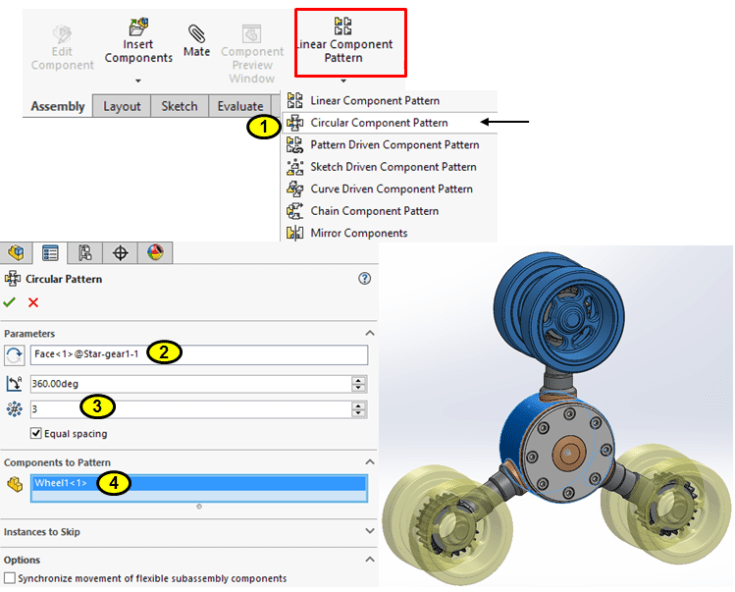Click the Circular Pattern panel title
The height and width of the screenshot is (592, 735).
pyautogui.click(x=64, y=279)
